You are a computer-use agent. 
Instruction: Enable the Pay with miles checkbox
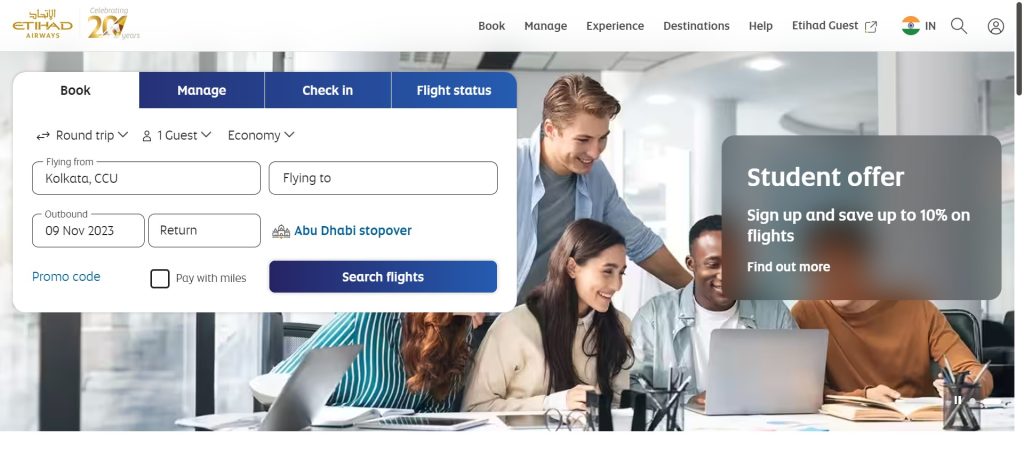click(159, 279)
